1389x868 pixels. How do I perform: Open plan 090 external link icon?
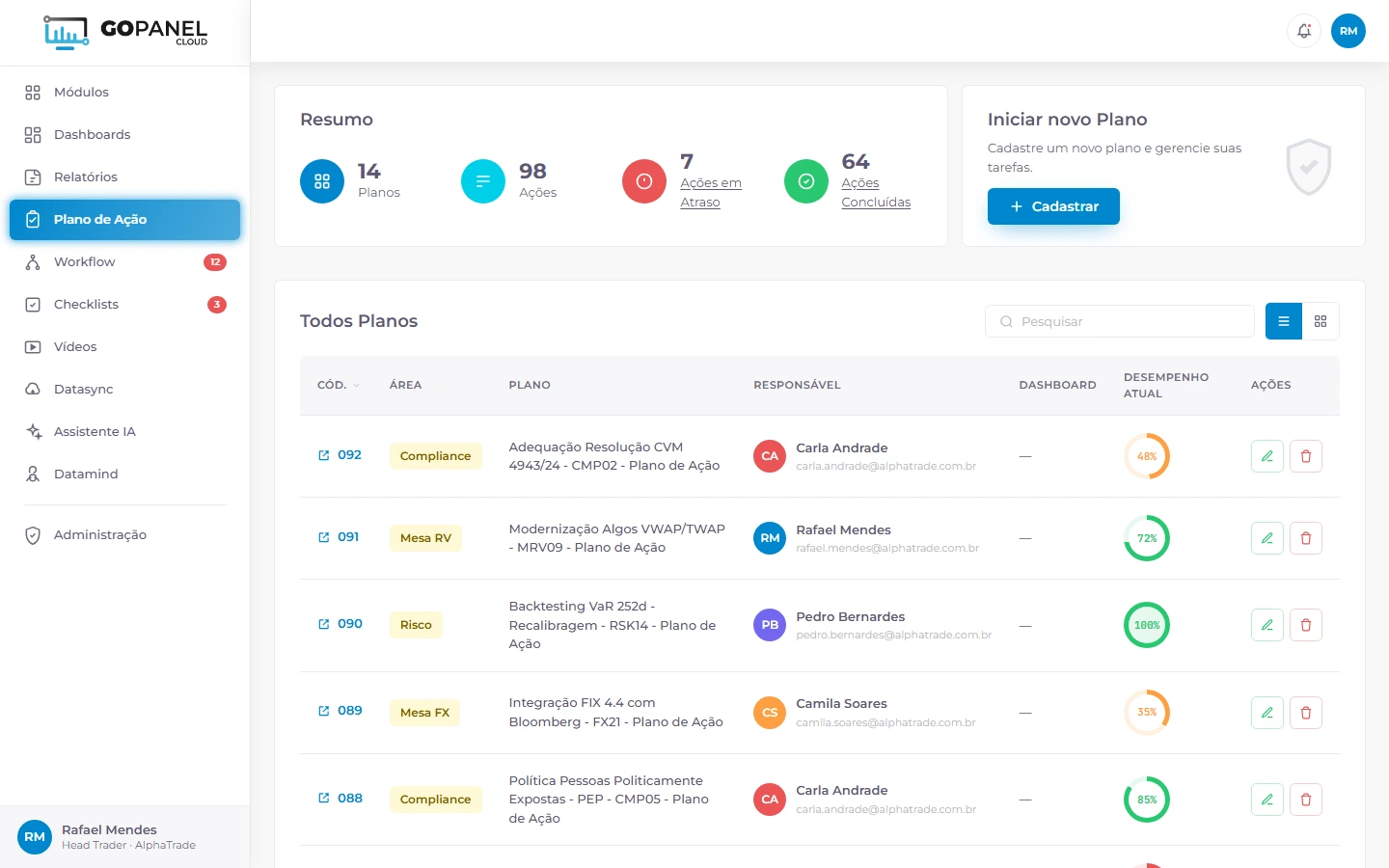(x=324, y=624)
